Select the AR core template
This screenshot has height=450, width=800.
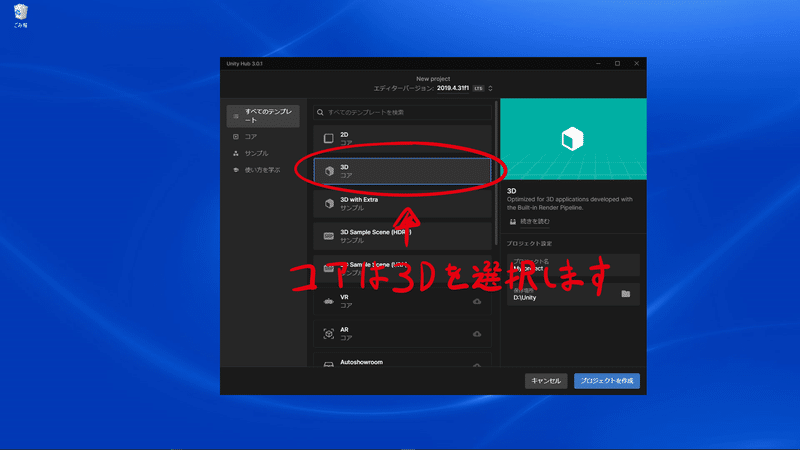tap(402, 334)
